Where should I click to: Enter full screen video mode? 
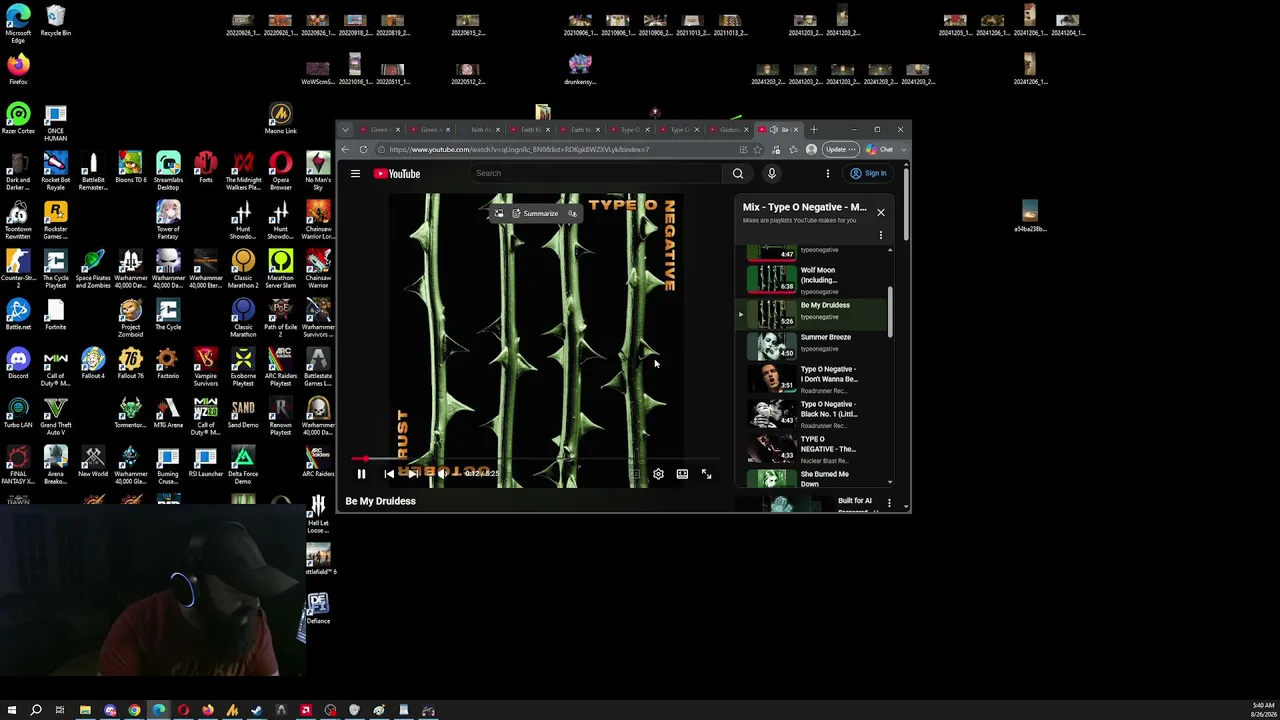tap(706, 474)
